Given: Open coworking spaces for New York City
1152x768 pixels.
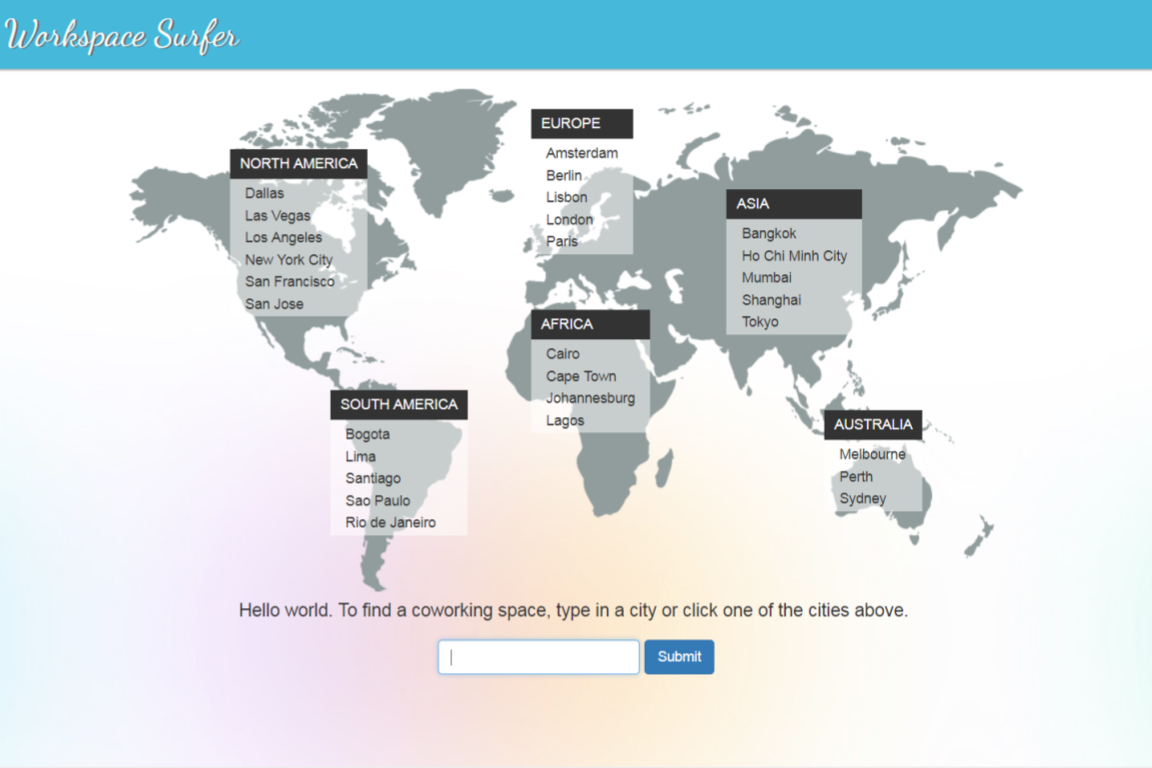Looking at the screenshot, I should point(289,259).
